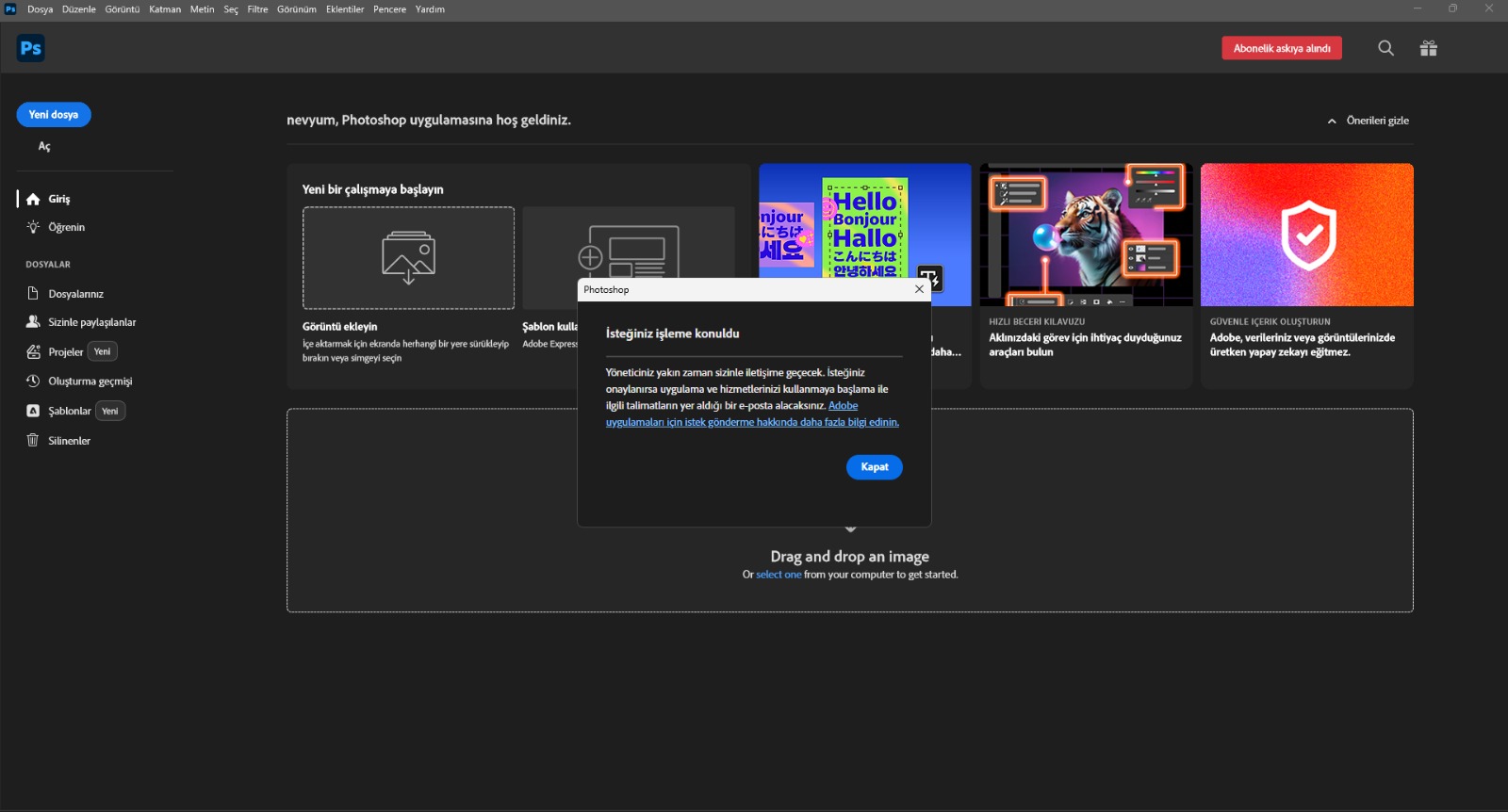Open the tiger quick skills guide thumbnail

1087,235
